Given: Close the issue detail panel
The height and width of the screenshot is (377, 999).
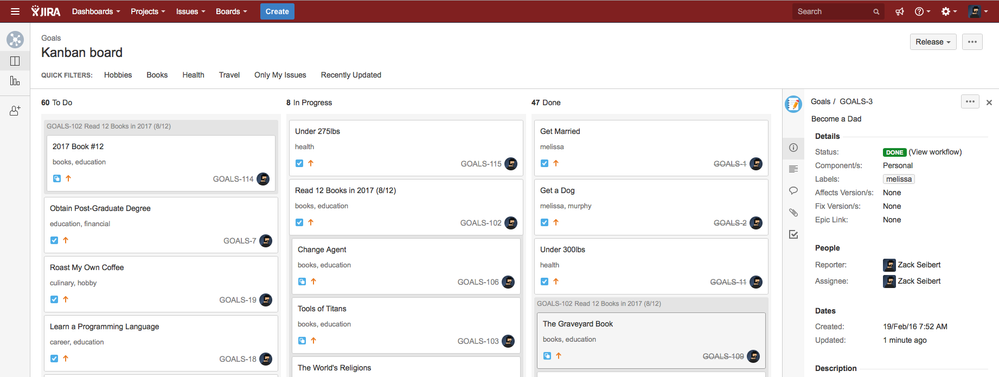Looking at the screenshot, I should tap(989, 102).
